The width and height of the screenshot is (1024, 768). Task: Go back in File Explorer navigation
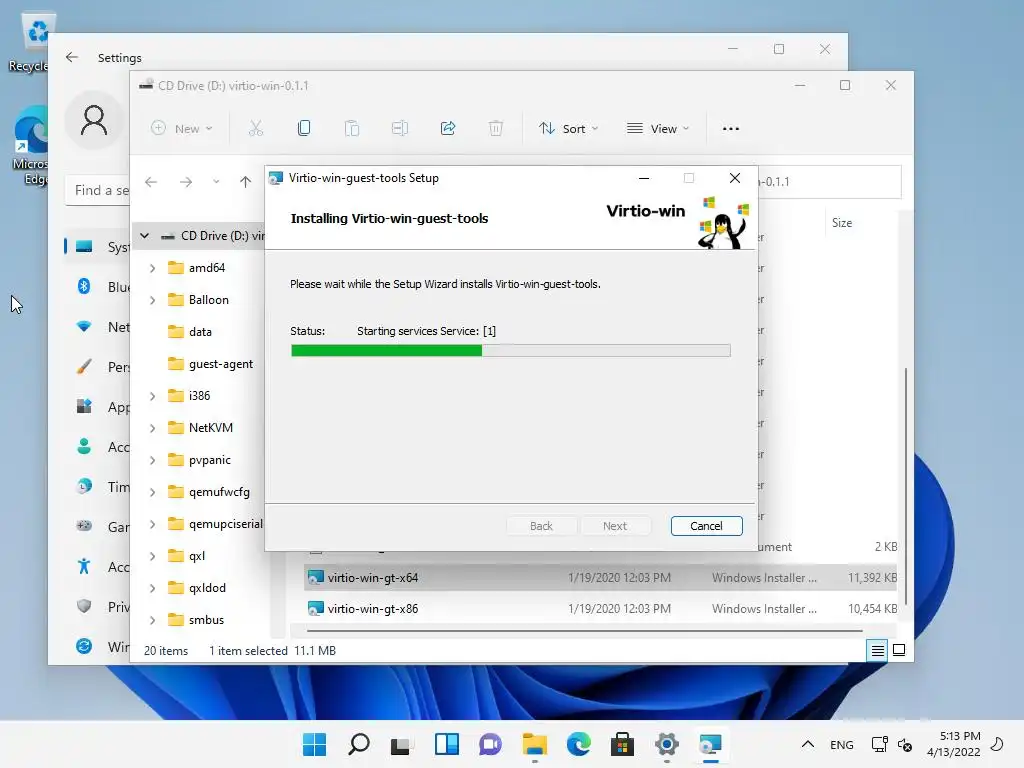click(151, 182)
